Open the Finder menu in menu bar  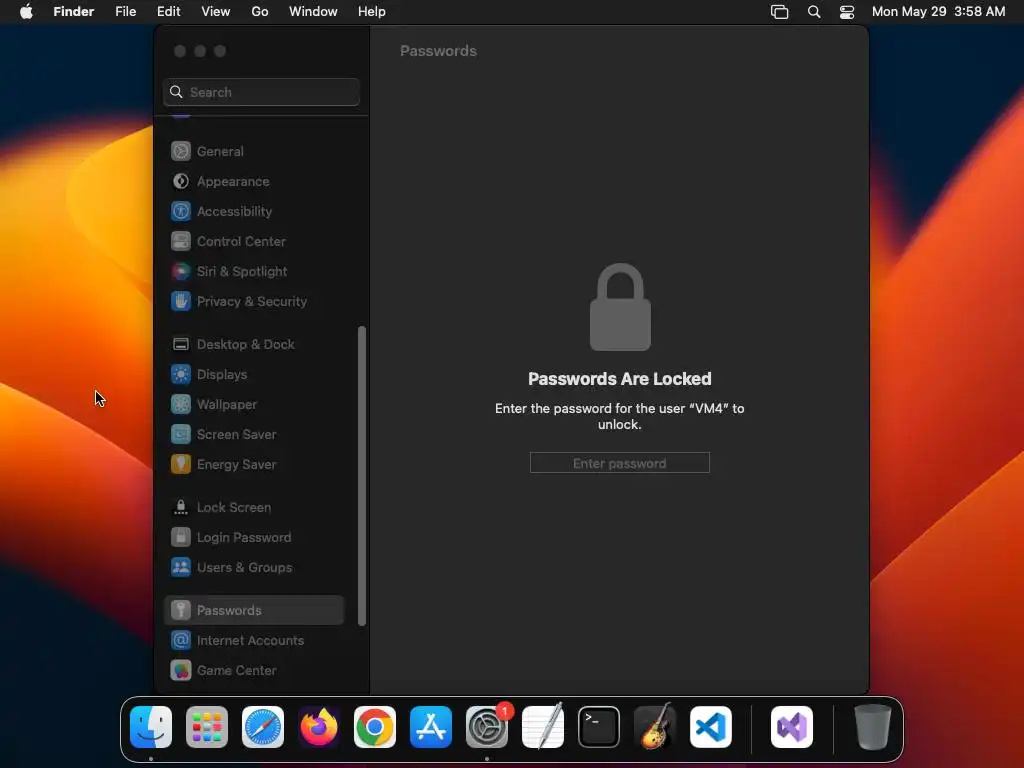[x=74, y=11]
